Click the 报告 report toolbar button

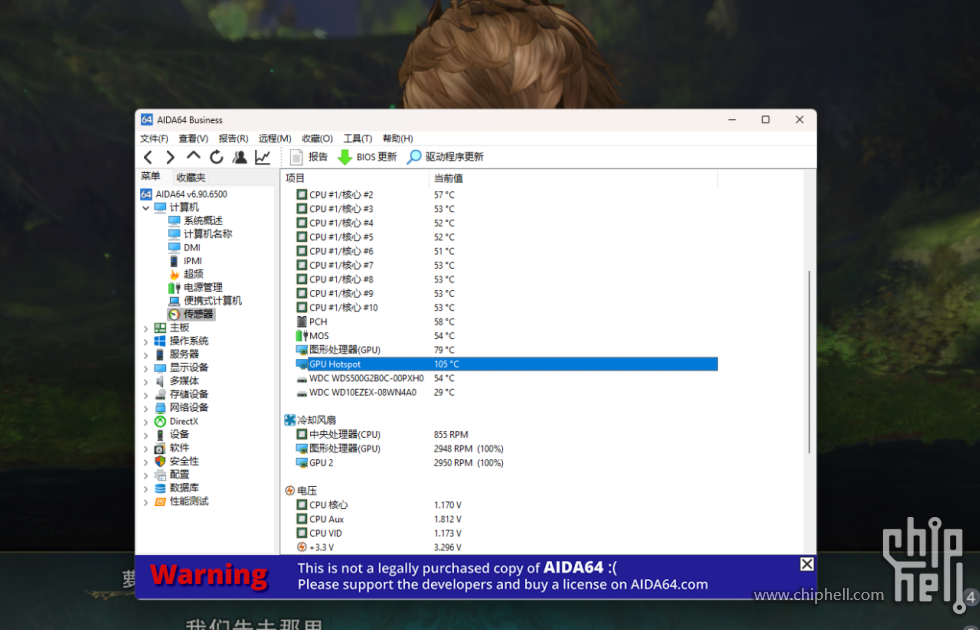(x=309, y=157)
